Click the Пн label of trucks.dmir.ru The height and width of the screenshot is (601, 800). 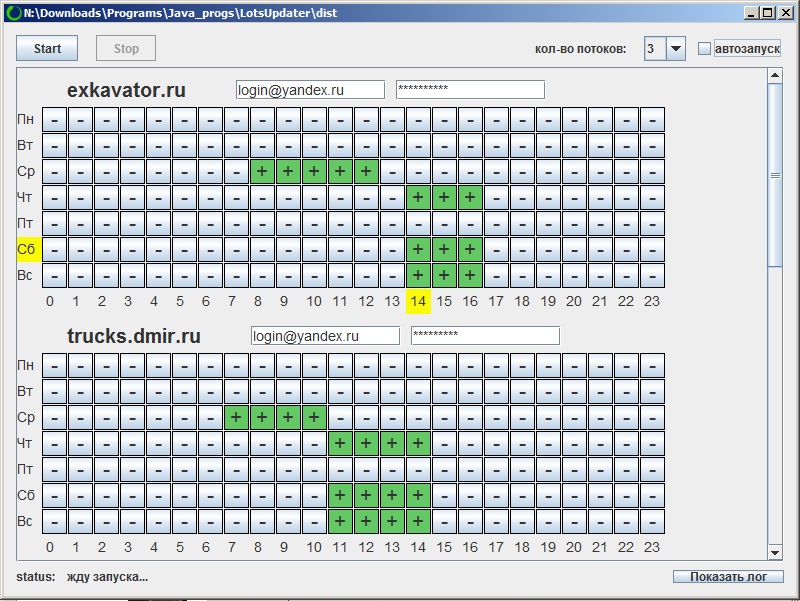click(x=26, y=365)
